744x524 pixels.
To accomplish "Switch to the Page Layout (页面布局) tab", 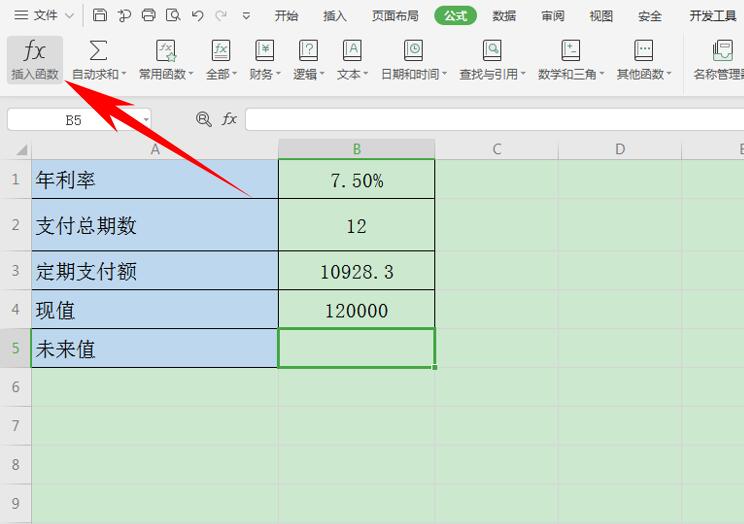I will [x=395, y=16].
